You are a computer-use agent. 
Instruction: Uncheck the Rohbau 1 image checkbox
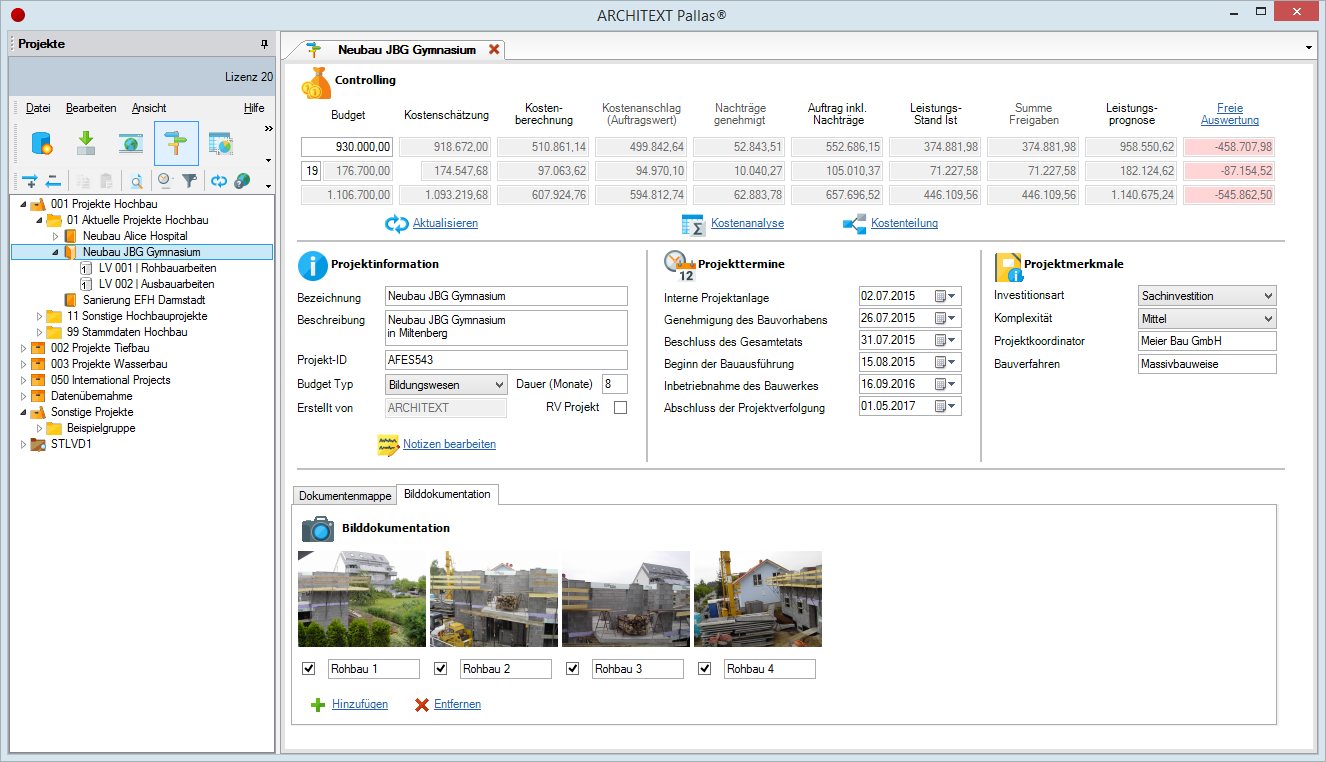tap(308, 669)
